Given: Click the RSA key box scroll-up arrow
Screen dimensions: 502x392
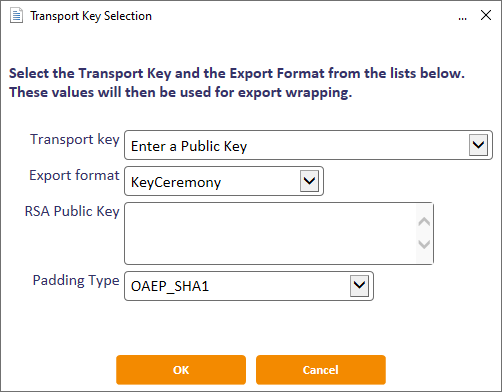Looking at the screenshot, I should pyautogui.click(x=424, y=222).
